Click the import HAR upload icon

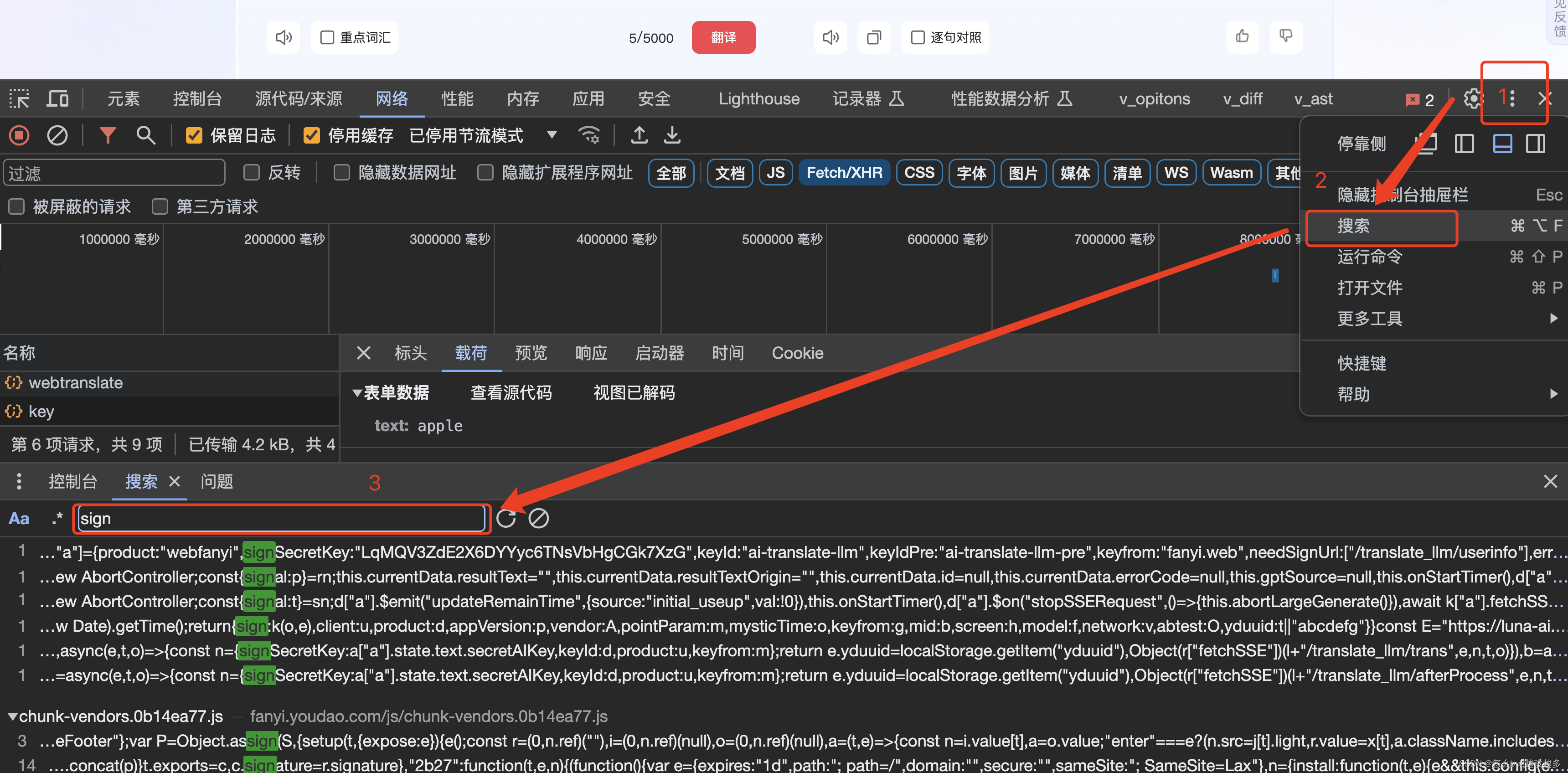(x=639, y=135)
